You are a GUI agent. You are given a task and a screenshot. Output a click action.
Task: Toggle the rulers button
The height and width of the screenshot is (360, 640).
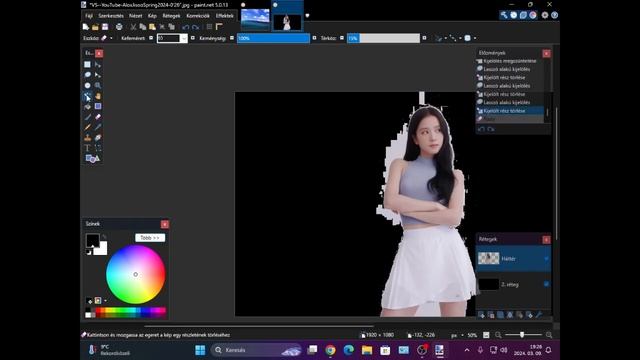(219, 27)
